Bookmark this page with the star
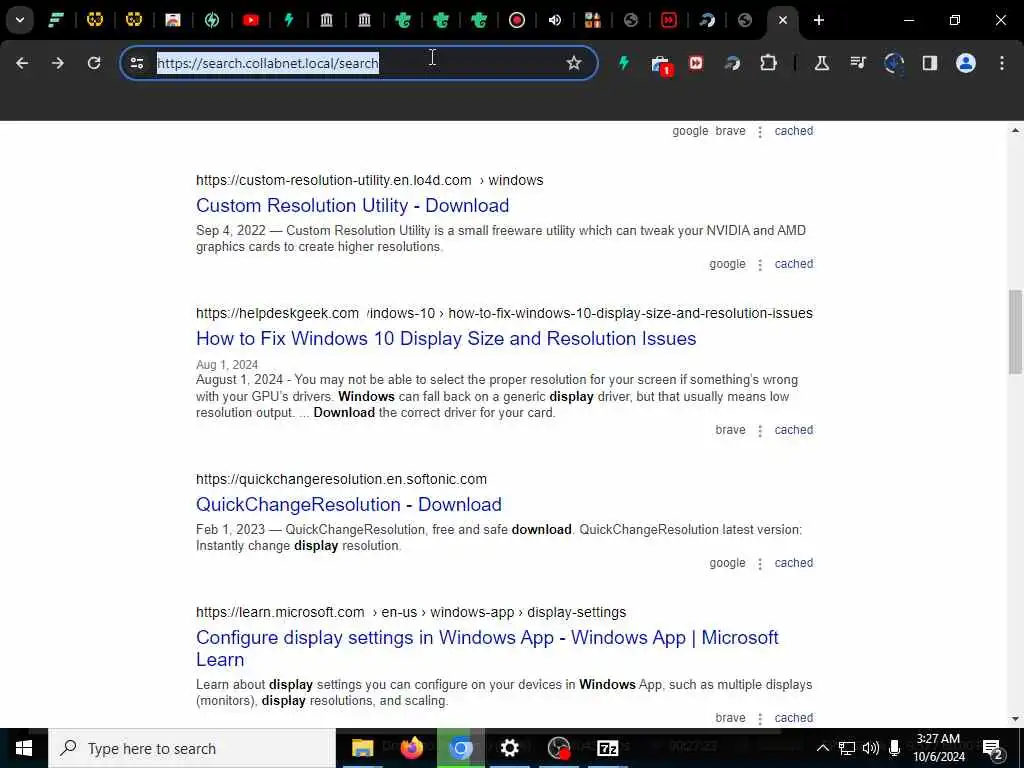The image size is (1024, 768). (573, 63)
